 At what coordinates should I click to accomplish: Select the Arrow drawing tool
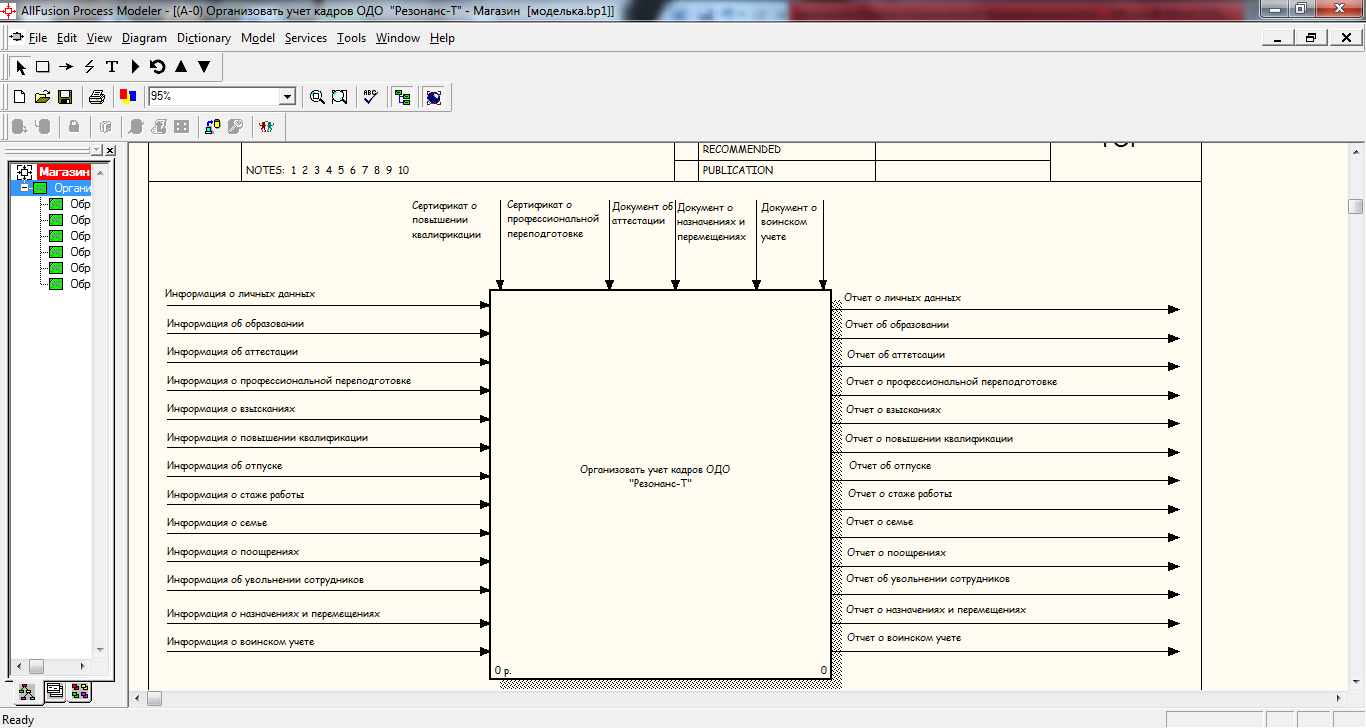(66, 67)
